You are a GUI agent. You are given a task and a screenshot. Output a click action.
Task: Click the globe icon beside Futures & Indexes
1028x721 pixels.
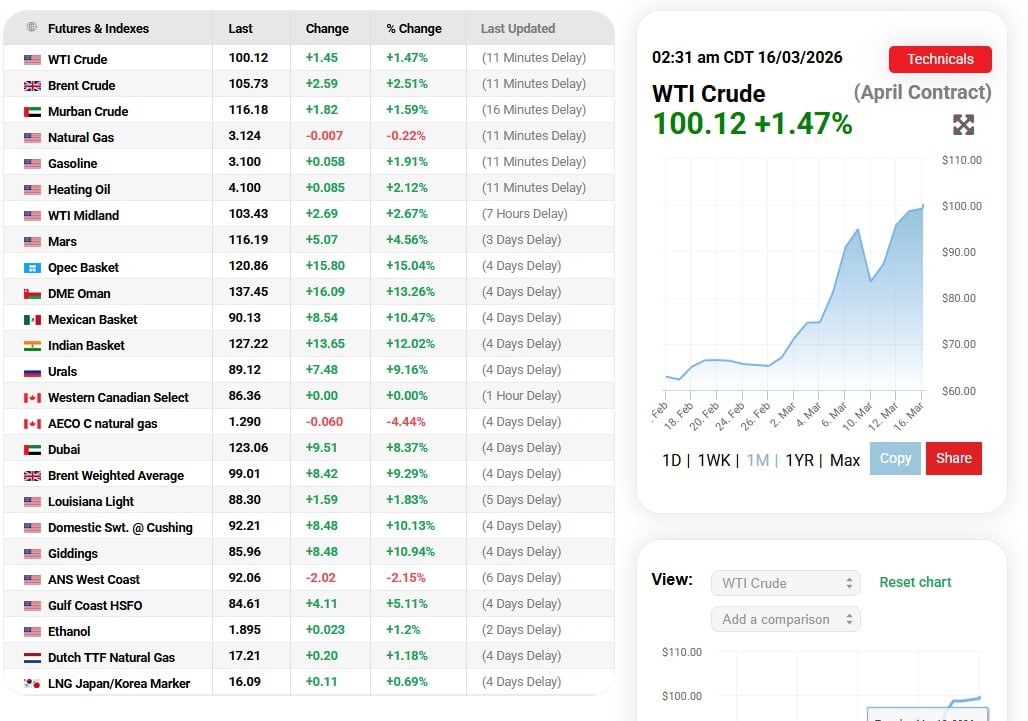(31, 28)
